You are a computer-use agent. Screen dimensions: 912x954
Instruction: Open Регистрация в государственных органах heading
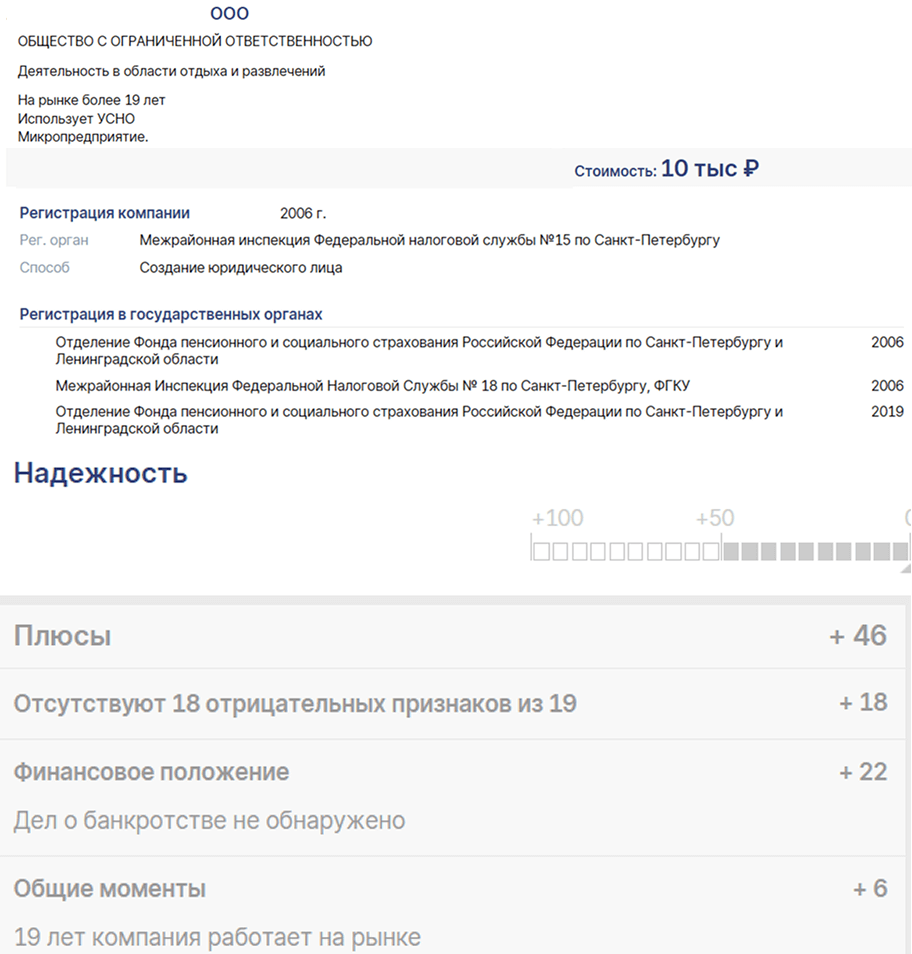point(171,315)
